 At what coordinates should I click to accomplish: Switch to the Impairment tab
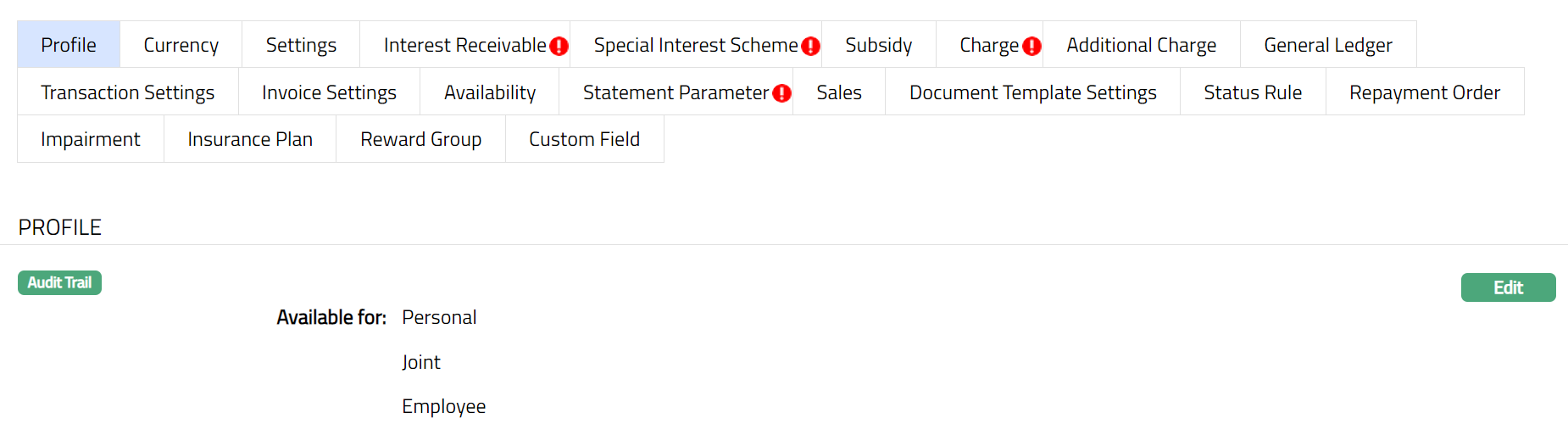[x=90, y=139]
